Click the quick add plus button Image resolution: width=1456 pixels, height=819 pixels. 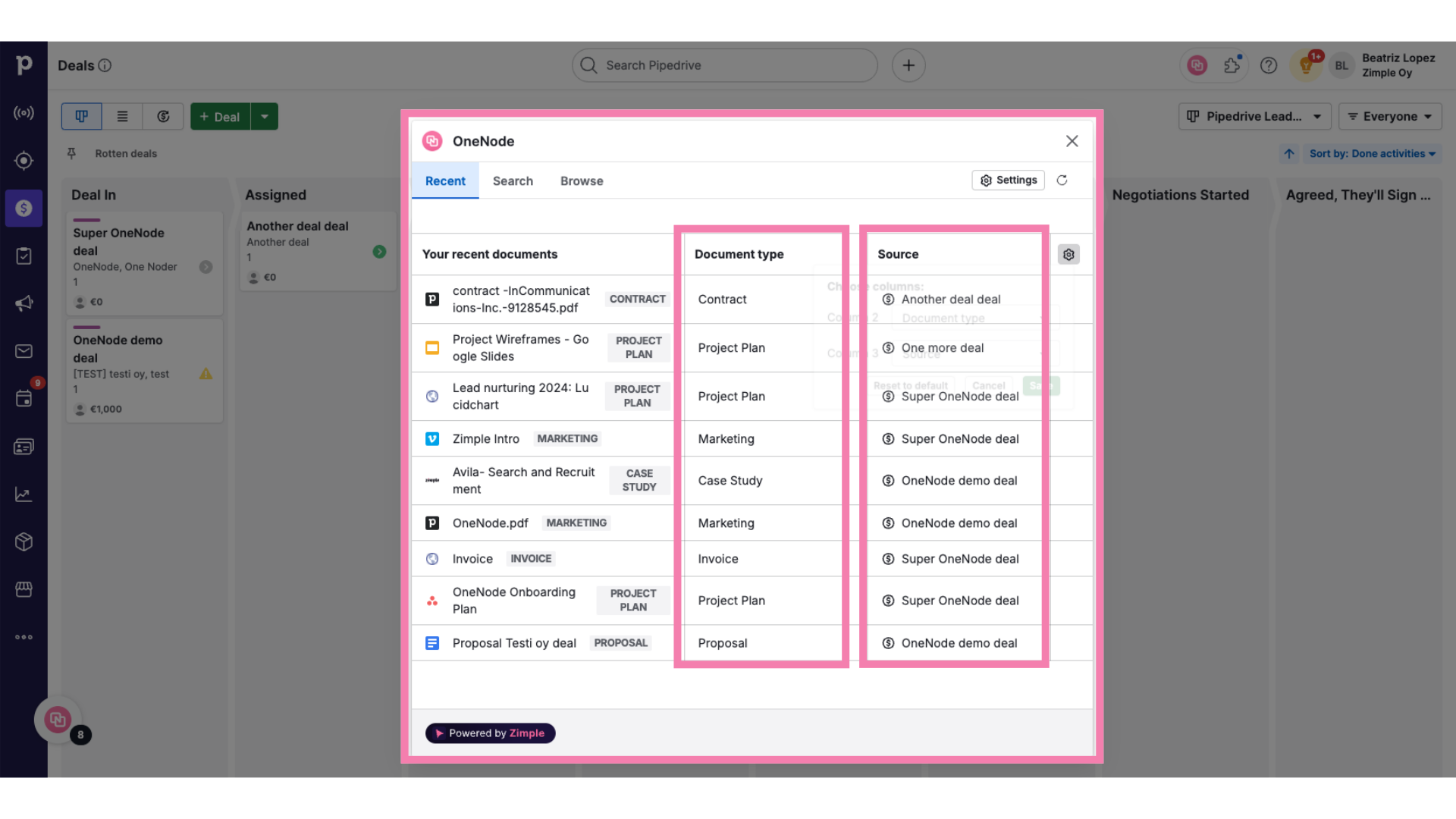[x=908, y=65]
